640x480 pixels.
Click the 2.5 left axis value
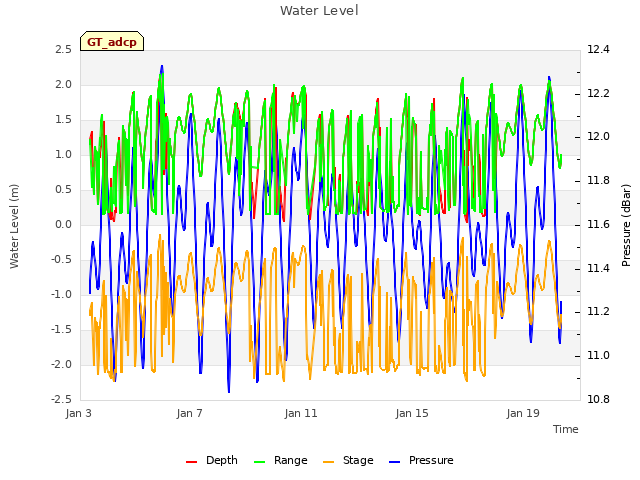pos(63,49)
